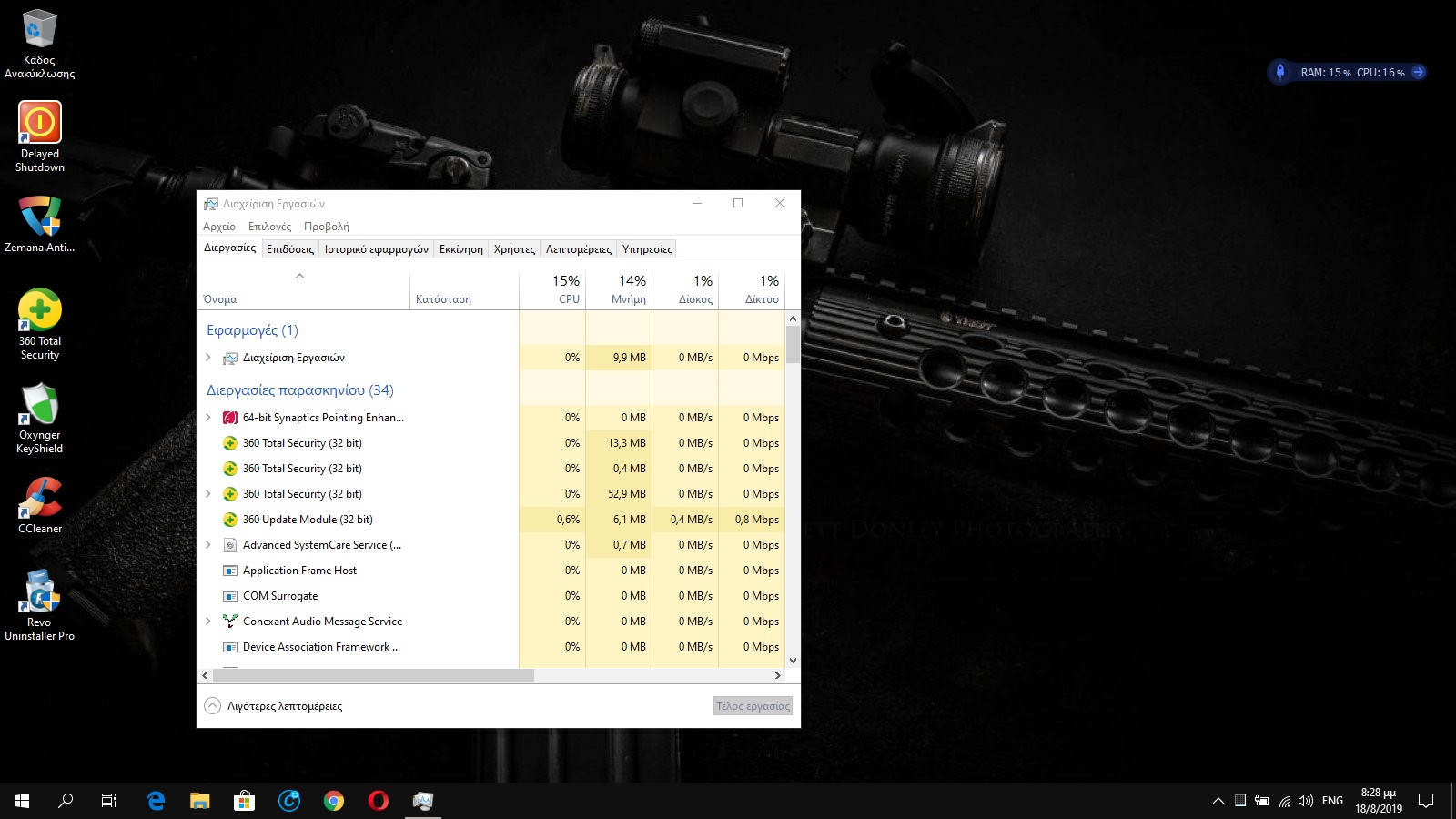This screenshot has width=1456, height=819.
Task: Expand the Advanced SystemCare Service row
Action: tap(208, 545)
